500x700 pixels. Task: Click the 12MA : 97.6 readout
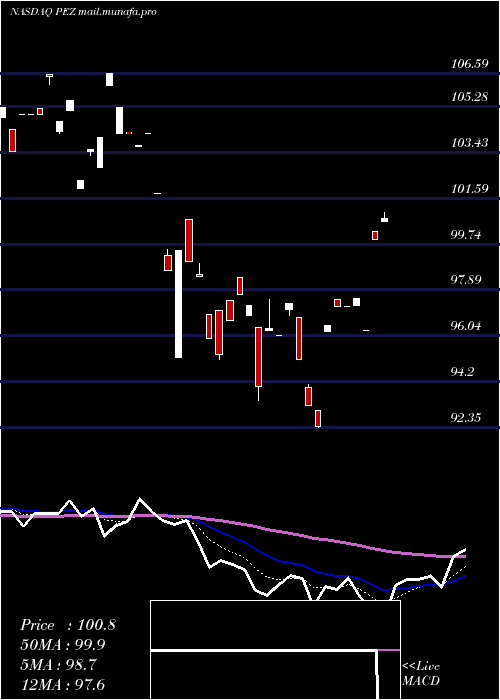pos(62,685)
